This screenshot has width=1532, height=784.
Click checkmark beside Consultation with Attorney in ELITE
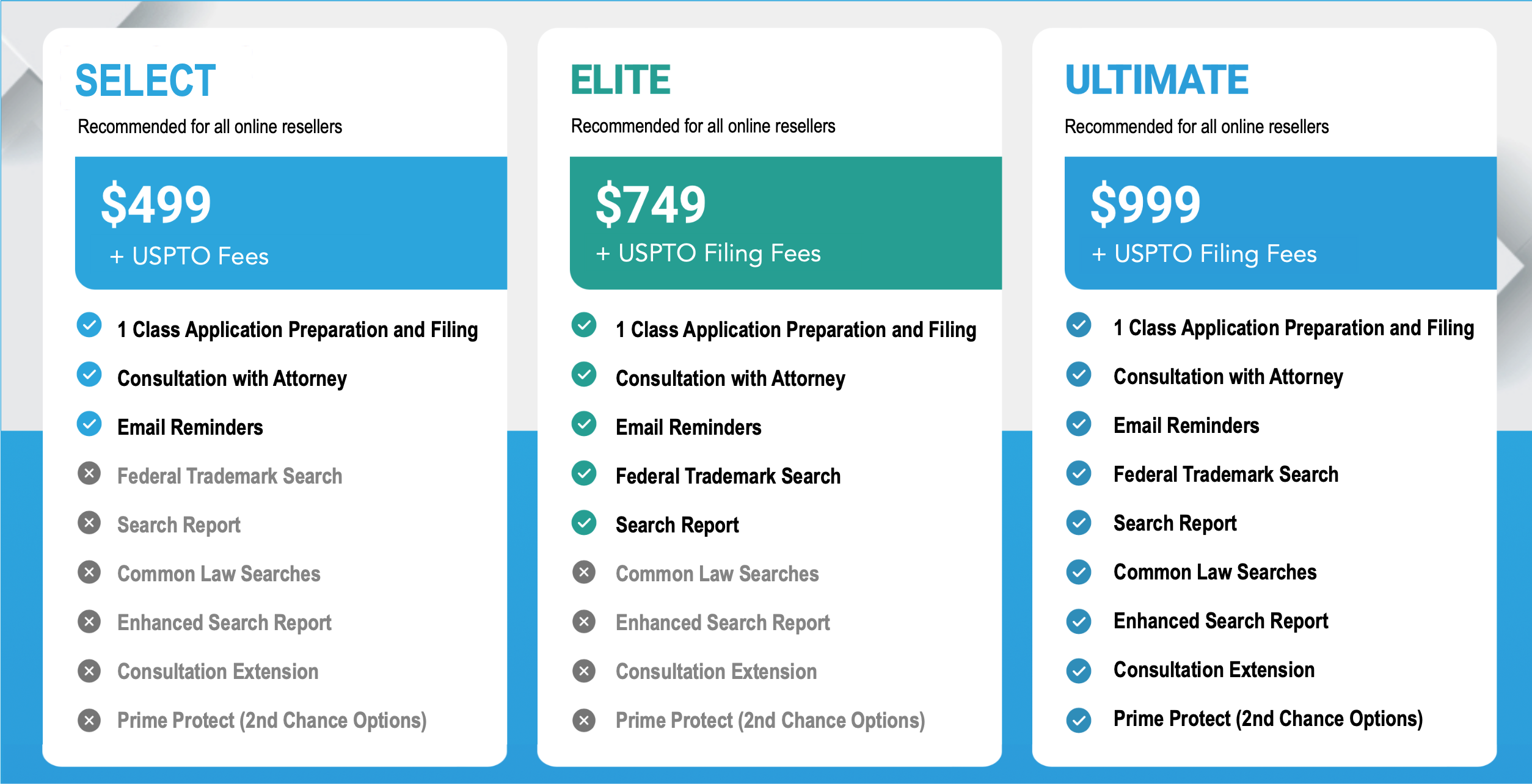[x=584, y=374]
